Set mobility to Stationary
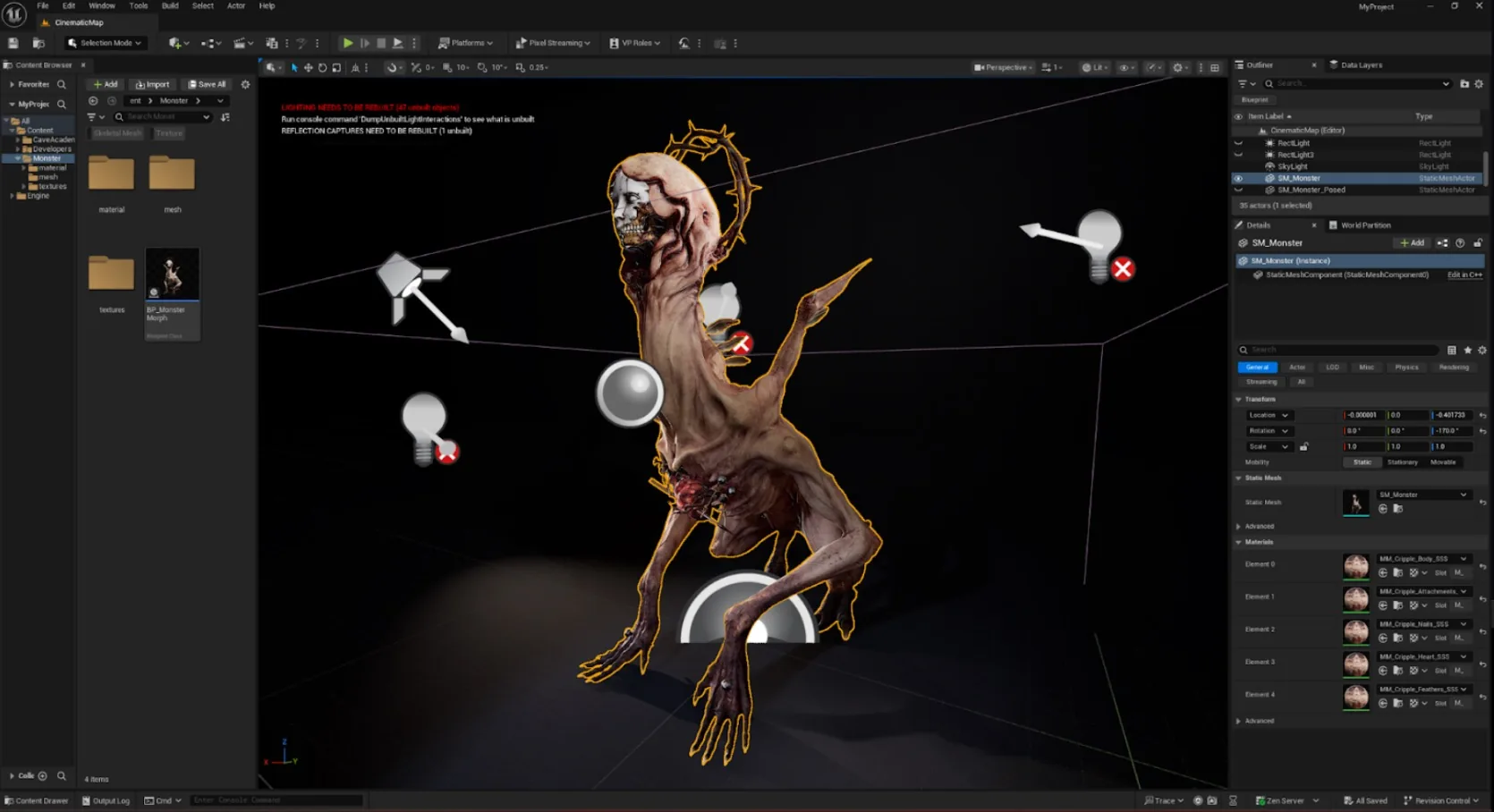 pyautogui.click(x=1402, y=462)
